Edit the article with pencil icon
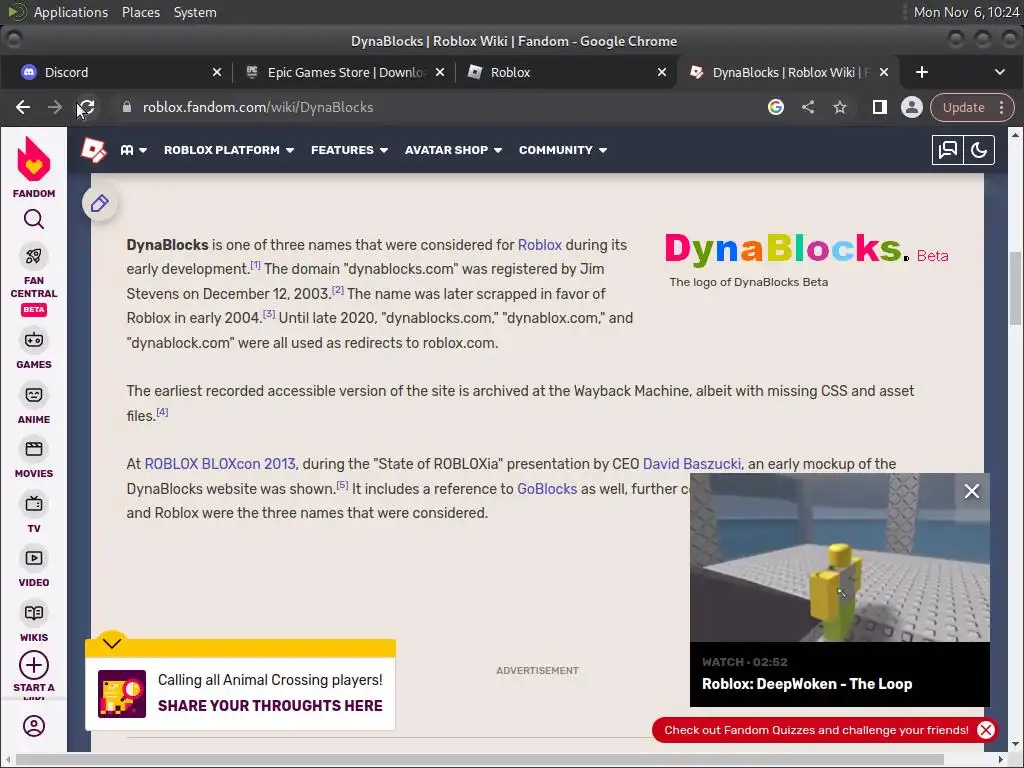Viewport: 1024px width, 768px height. (99, 203)
